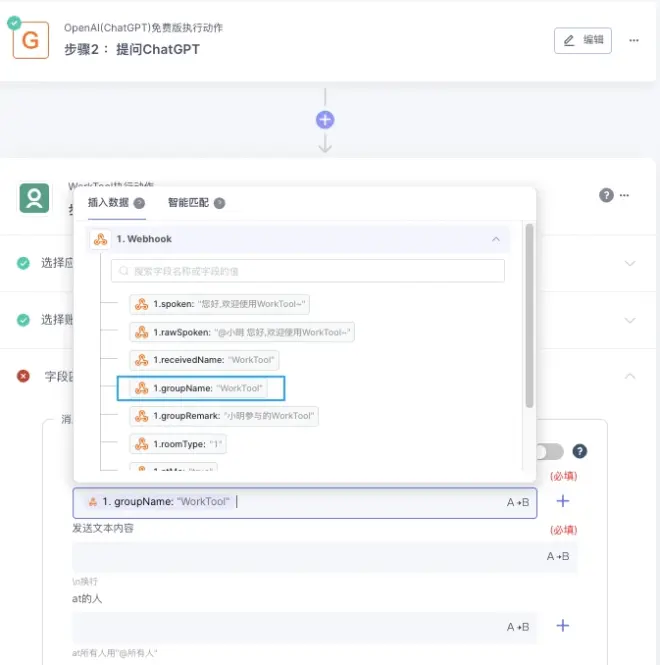Click the 步骤2：提问ChatGPT title
Image resolution: width=660 pixels, height=665 pixels.
point(132,50)
